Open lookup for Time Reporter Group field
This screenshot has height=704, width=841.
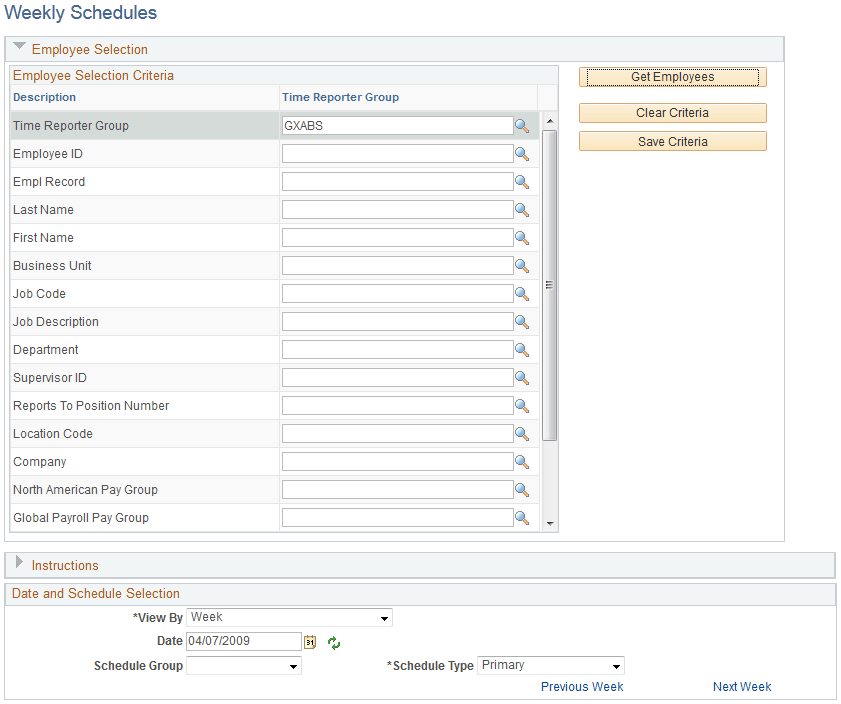pyautogui.click(x=522, y=126)
